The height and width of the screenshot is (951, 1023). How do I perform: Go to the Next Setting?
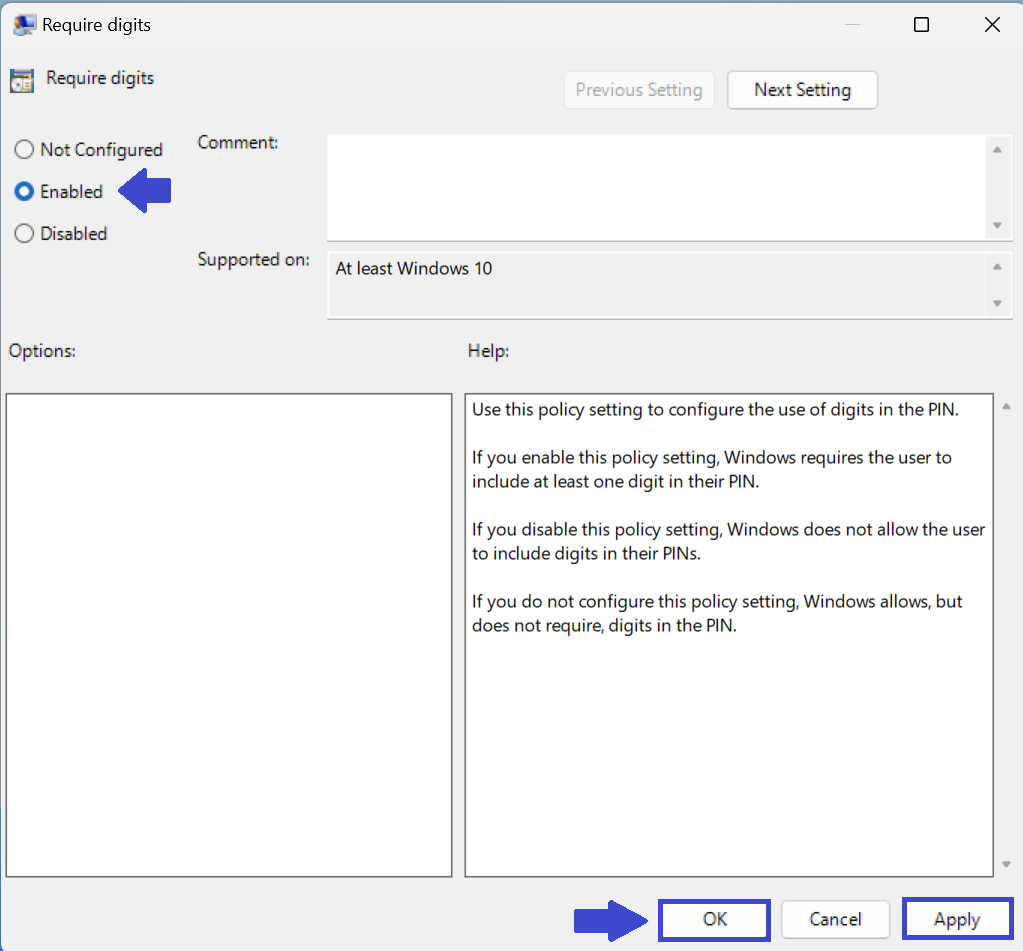click(x=802, y=90)
